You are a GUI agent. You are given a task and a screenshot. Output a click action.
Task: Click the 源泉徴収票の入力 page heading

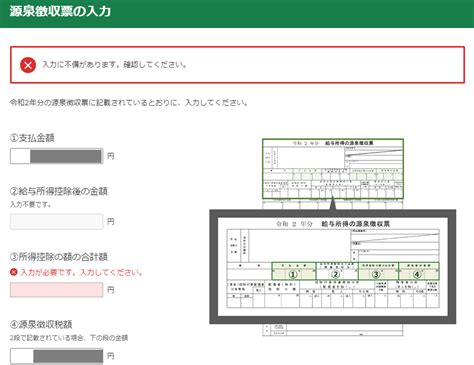(60, 11)
